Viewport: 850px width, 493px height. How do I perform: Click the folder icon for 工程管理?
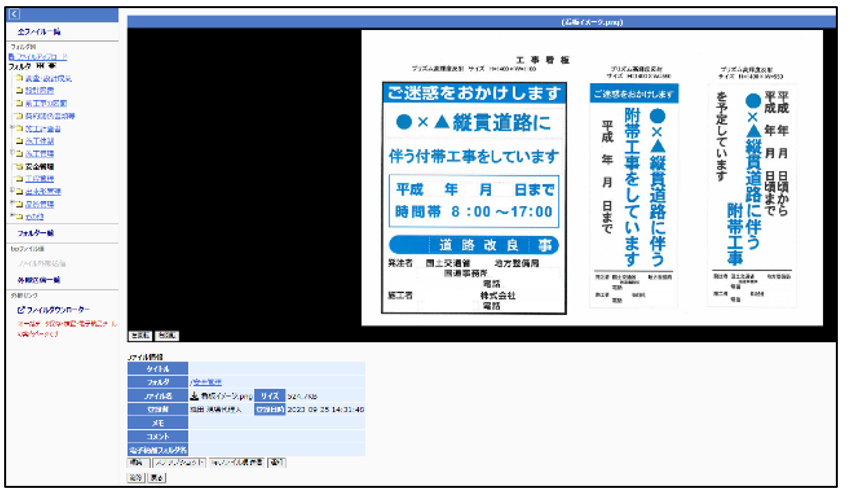pyautogui.click(x=19, y=179)
